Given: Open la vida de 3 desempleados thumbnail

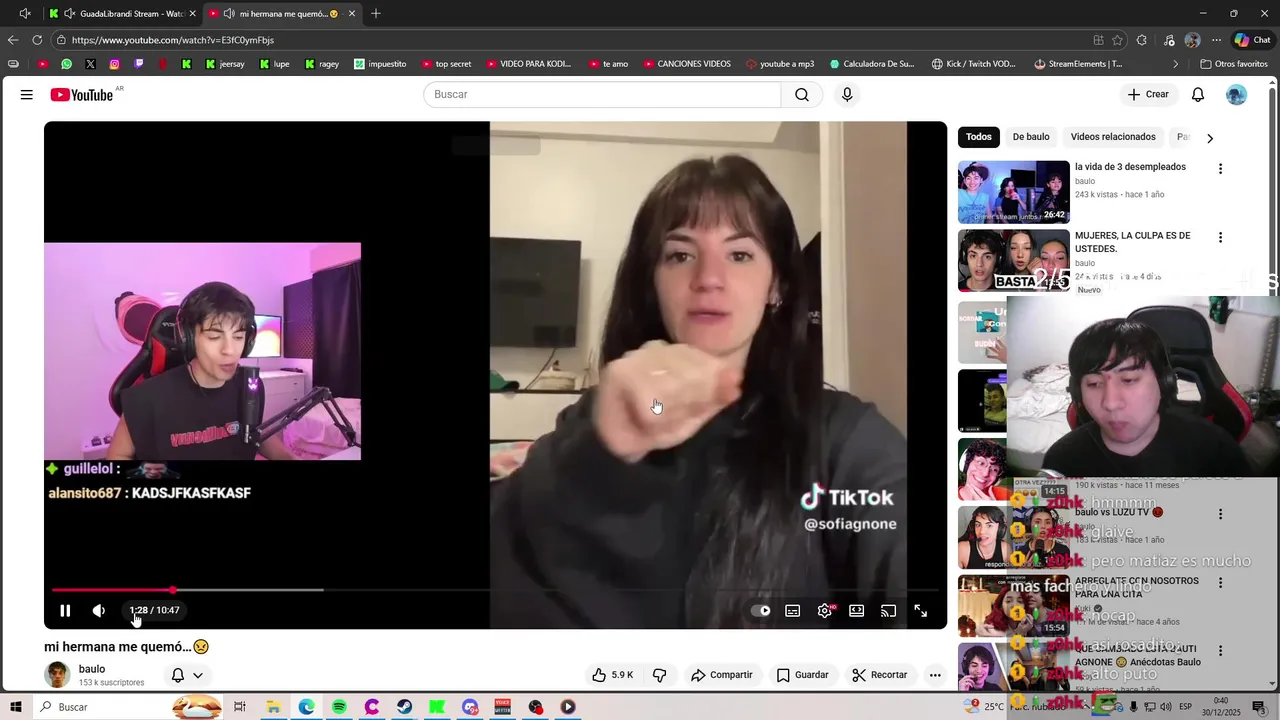Looking at the screenshot, I should 1014,192.
